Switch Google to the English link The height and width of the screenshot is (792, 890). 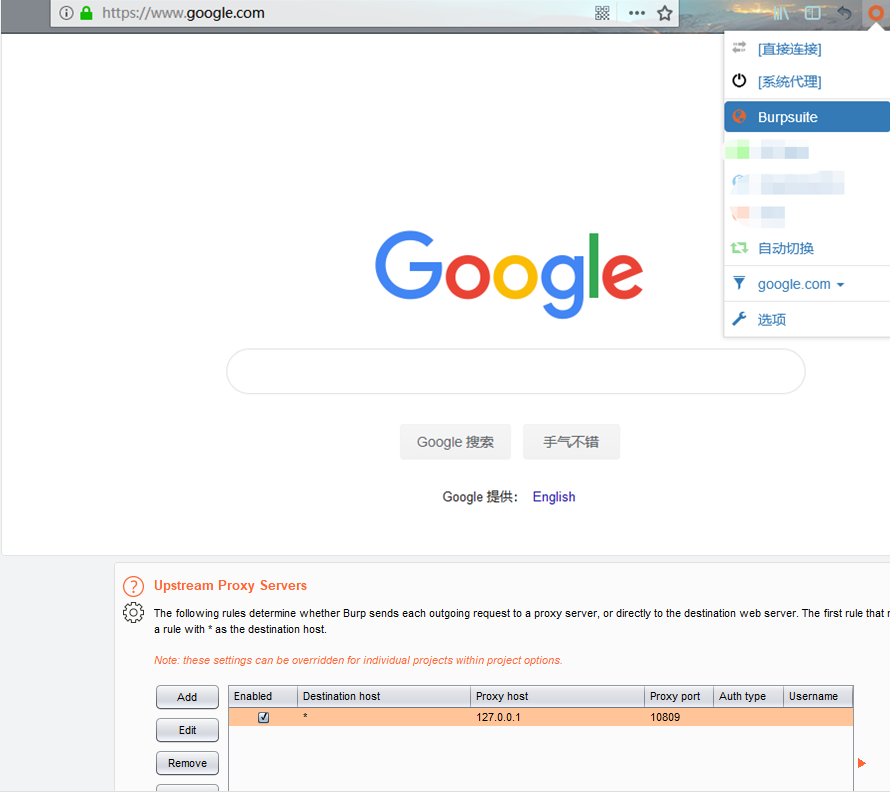tap(554, 497)
